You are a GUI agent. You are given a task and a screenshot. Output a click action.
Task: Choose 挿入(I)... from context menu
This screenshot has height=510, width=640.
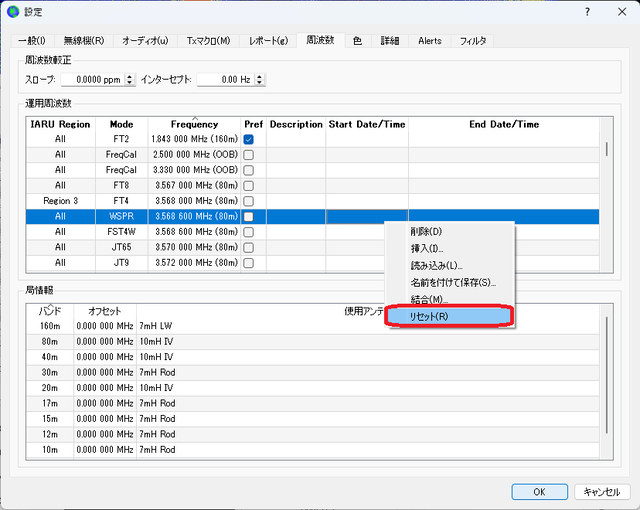click(x=449, y=248)
